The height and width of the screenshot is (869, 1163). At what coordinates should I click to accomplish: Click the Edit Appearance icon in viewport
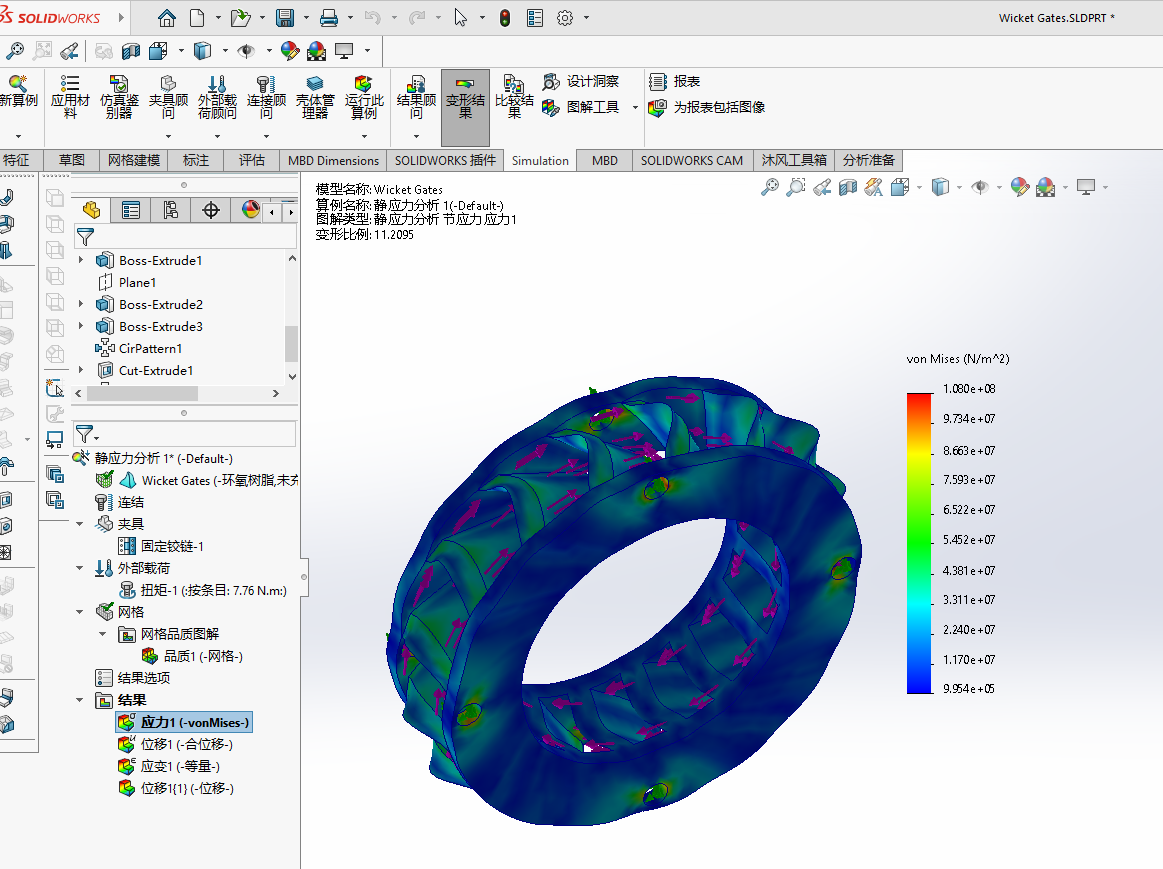click(x=1020, y=188)
